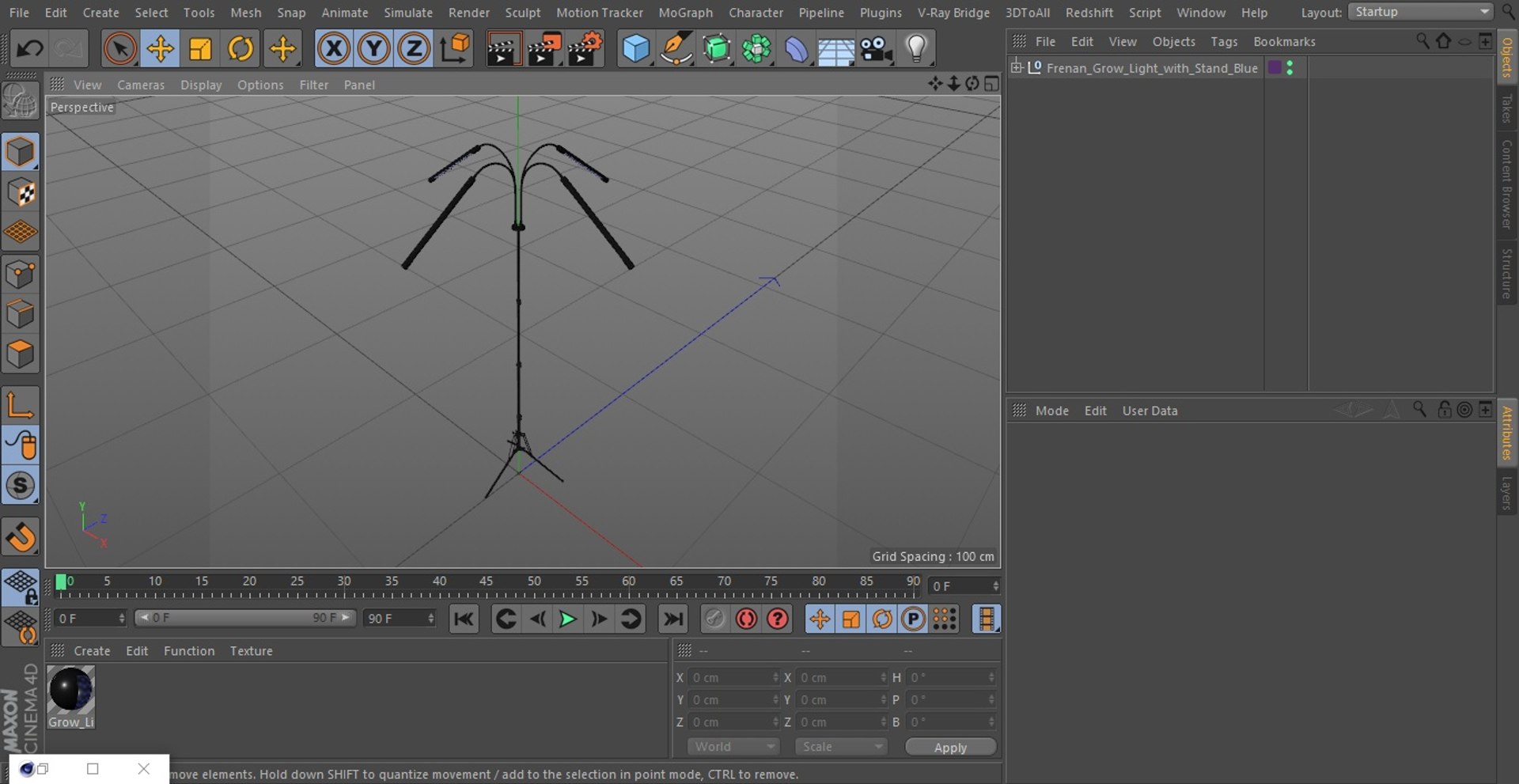Image resolution: width=1519 pixels, height=784 pixels.
Task: Open the Simulate menu
Action: 408,13
